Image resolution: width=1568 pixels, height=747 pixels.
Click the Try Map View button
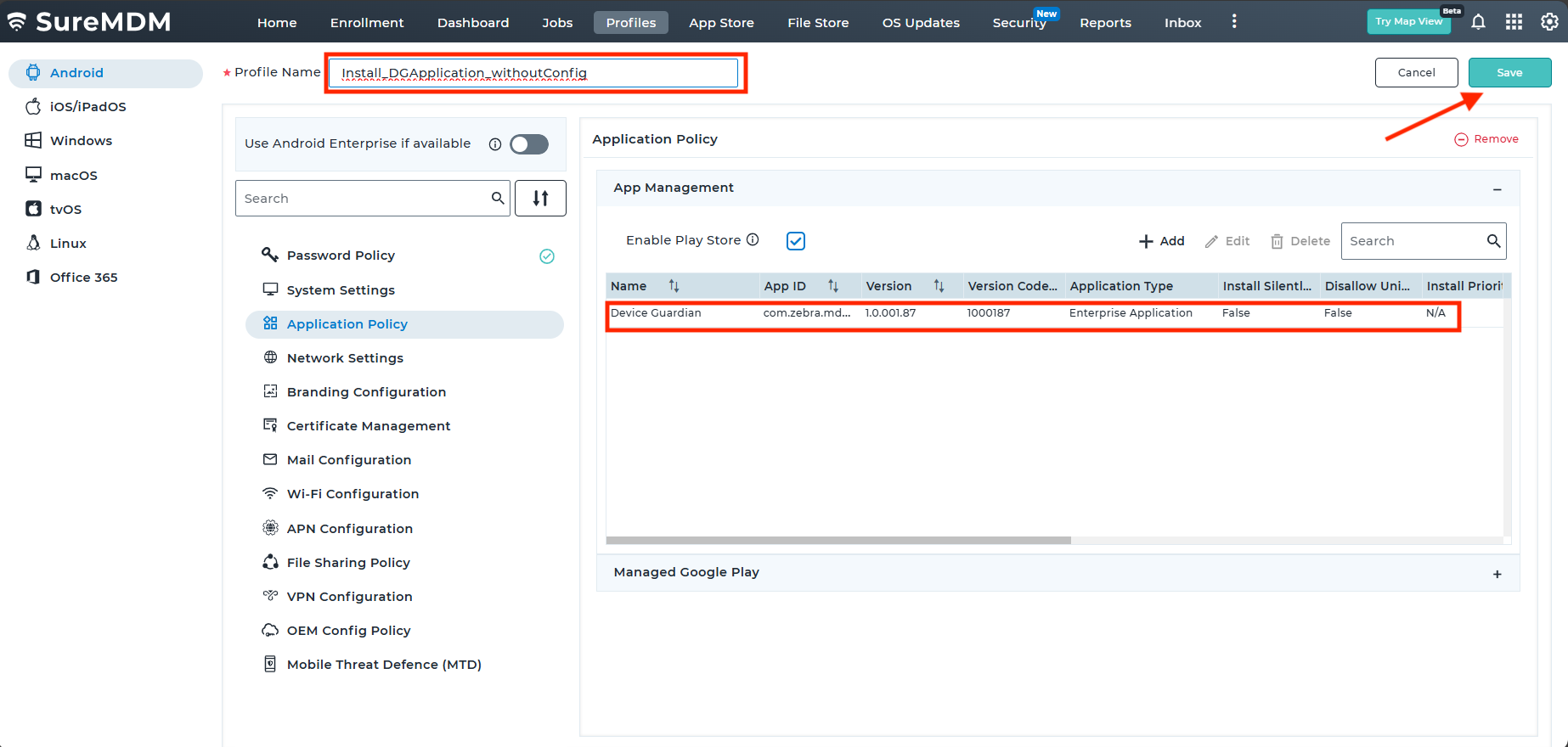point(1408,21)
